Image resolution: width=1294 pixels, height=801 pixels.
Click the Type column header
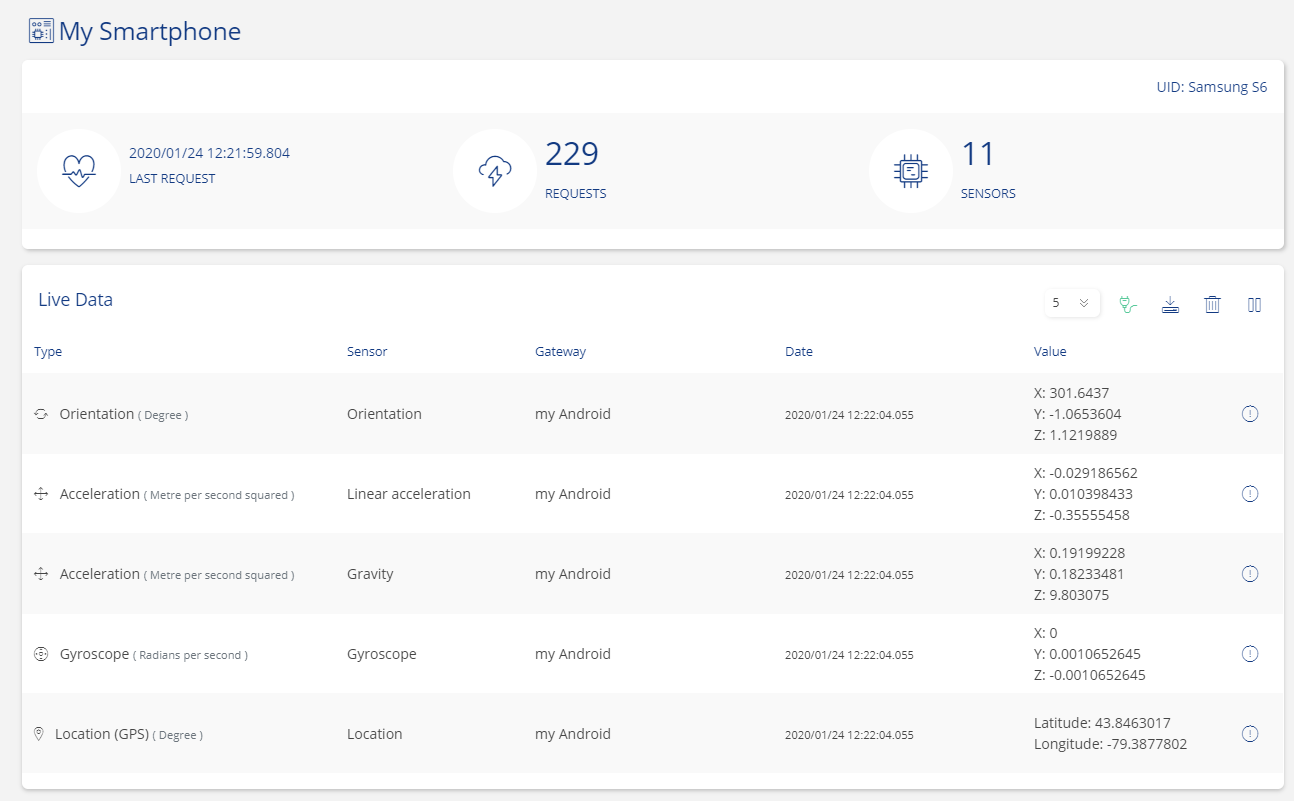[48, 352]
